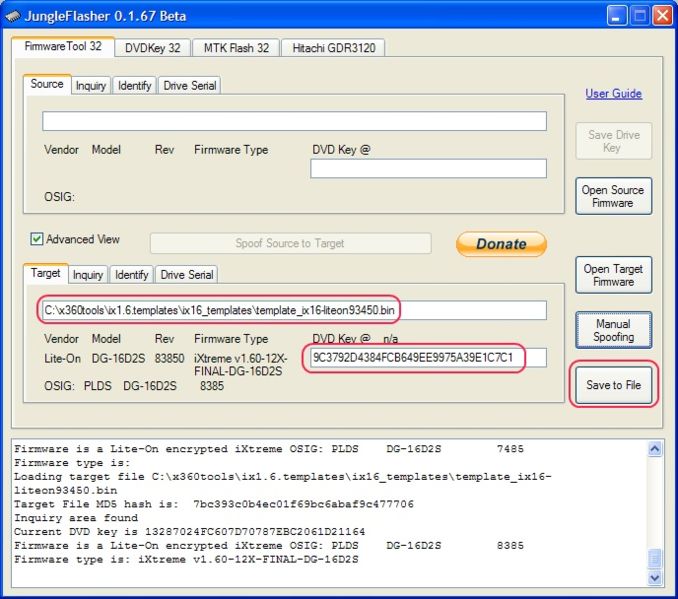Click the 'Current DVD key is' log line
678x599 pixels.
click(189, 532)
